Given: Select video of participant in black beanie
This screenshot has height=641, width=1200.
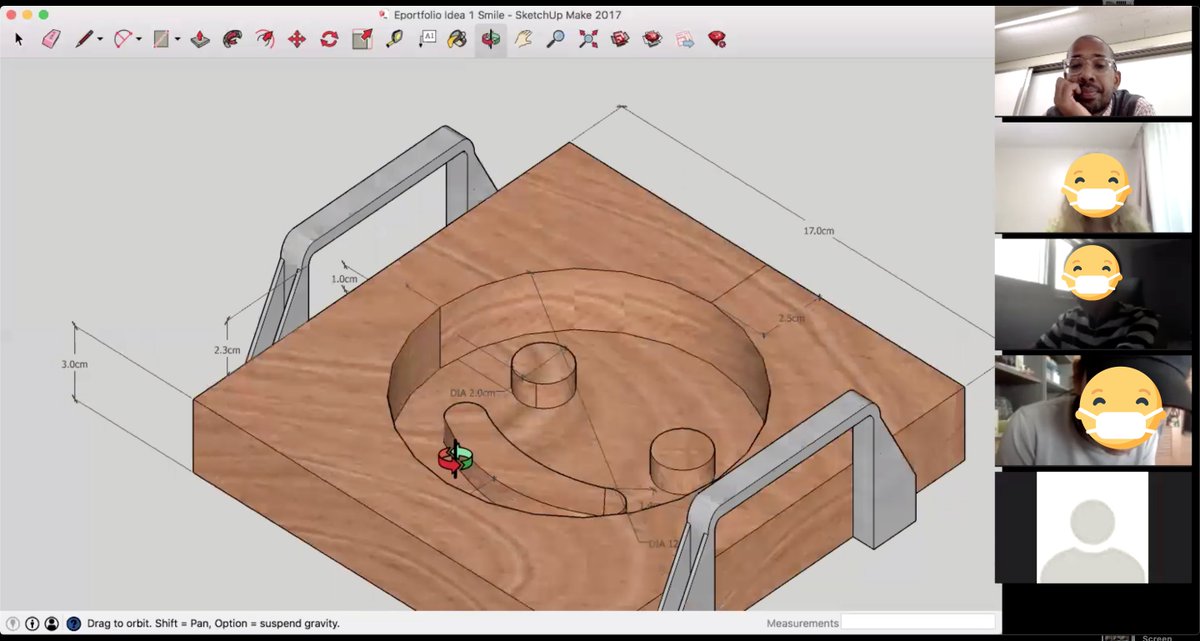Looking at the screenshot, I should click(1093, 410).
